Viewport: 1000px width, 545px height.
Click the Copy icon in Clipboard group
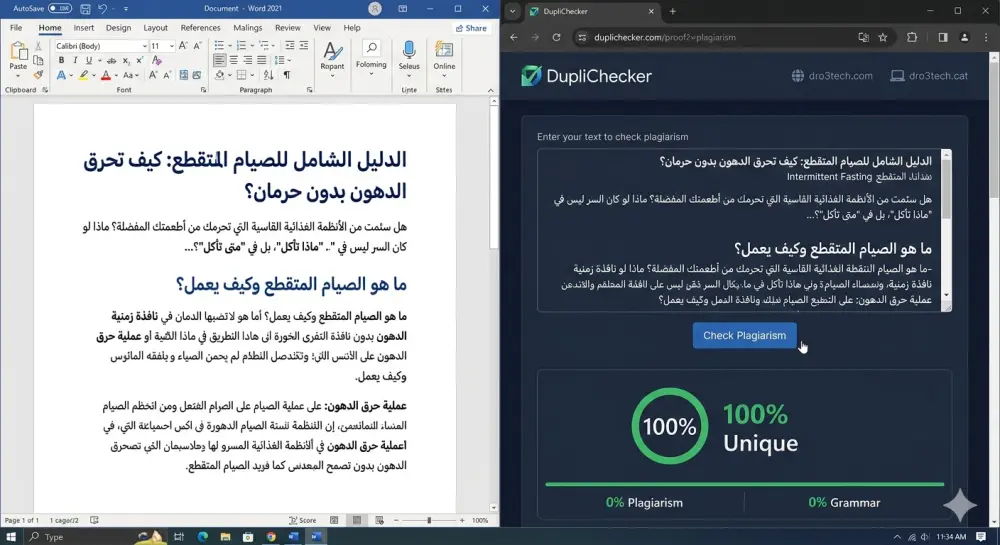coord(38,61)
